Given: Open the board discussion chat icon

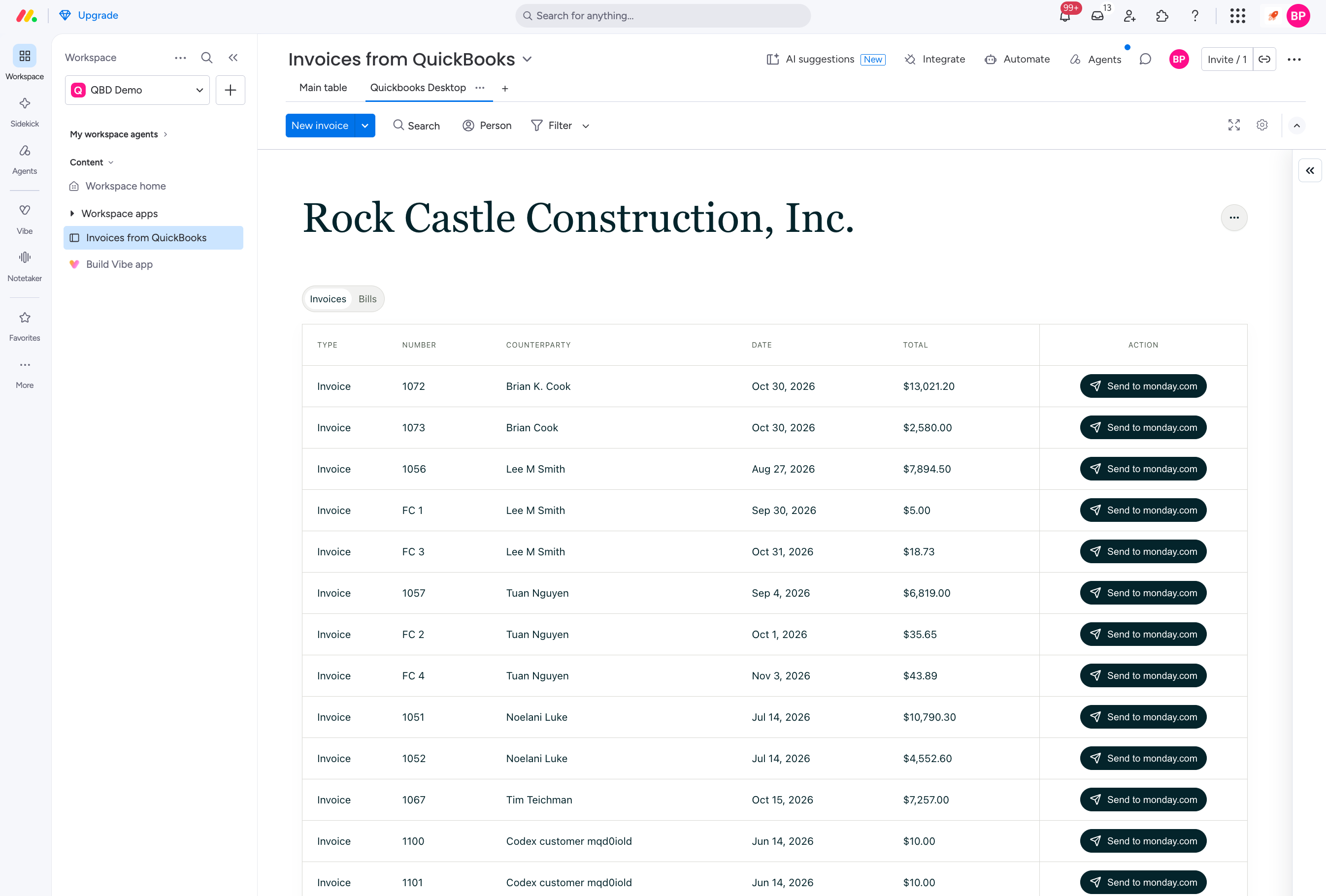Looking at the screenshot, I should [x=1145, y=59].
